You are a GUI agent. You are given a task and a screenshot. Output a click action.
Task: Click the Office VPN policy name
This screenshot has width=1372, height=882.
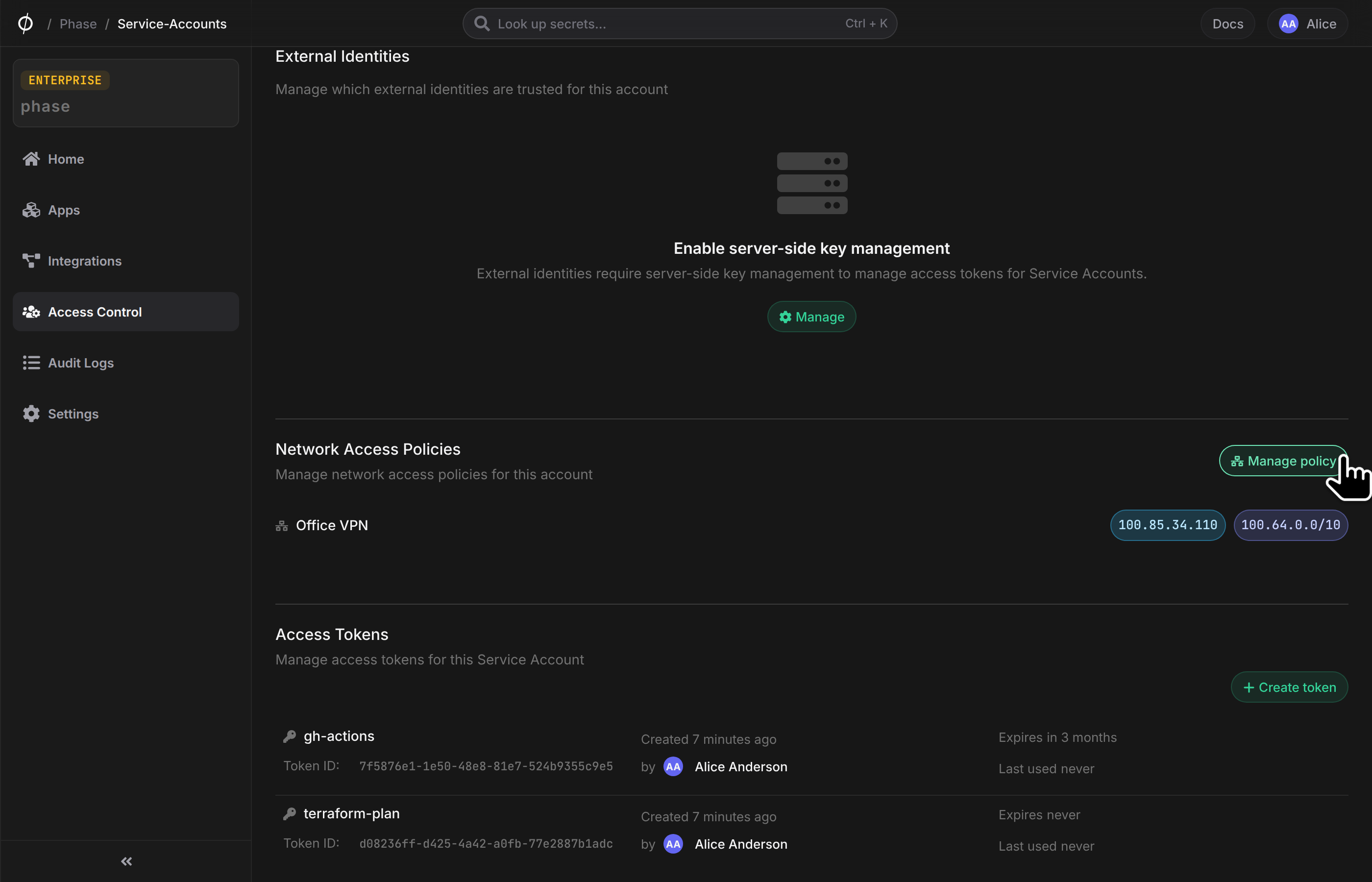pos(332,525)
